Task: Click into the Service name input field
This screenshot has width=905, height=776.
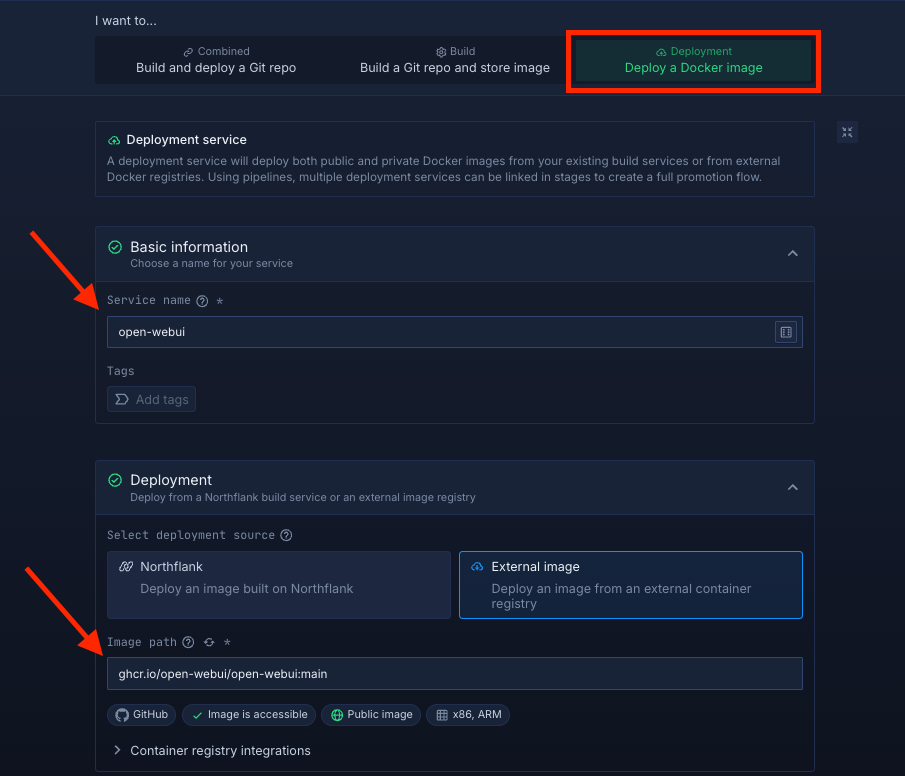Action: point(440,332)
